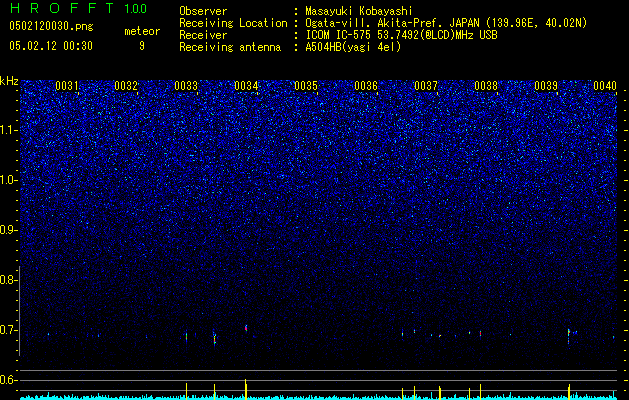Click the Receiving Location label
The image size is (629, 400).
coord(233,23)
